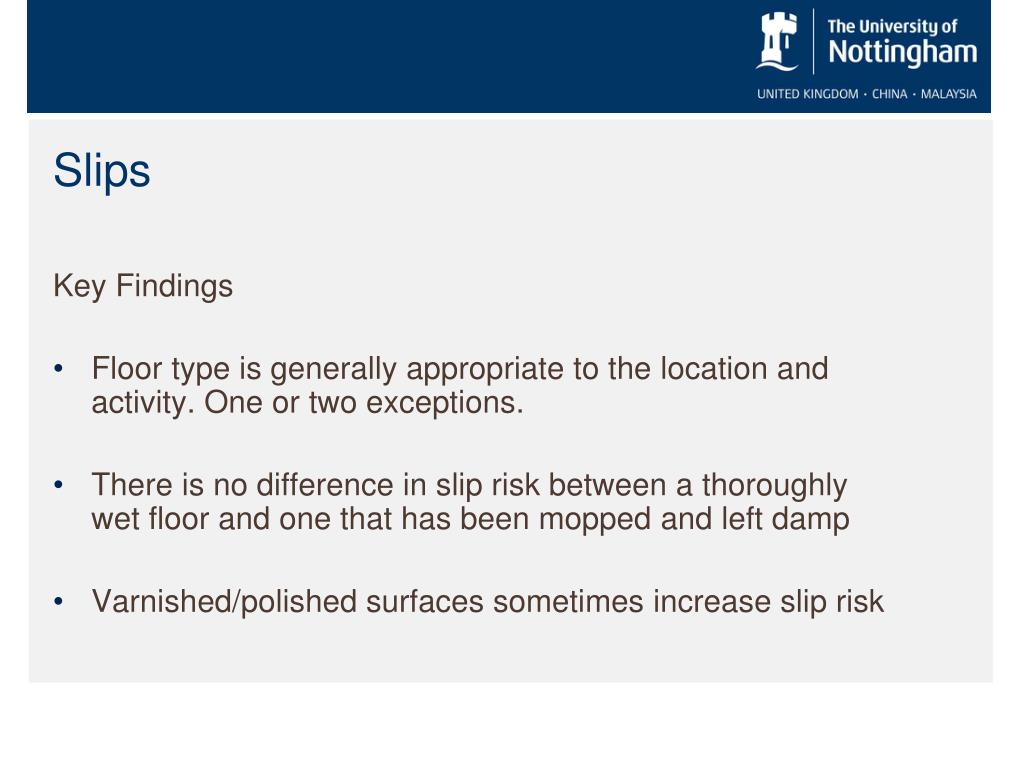Click the vertical divider line beside the logo
Screen dimensions: 1024x768
[x=813, y=41]
